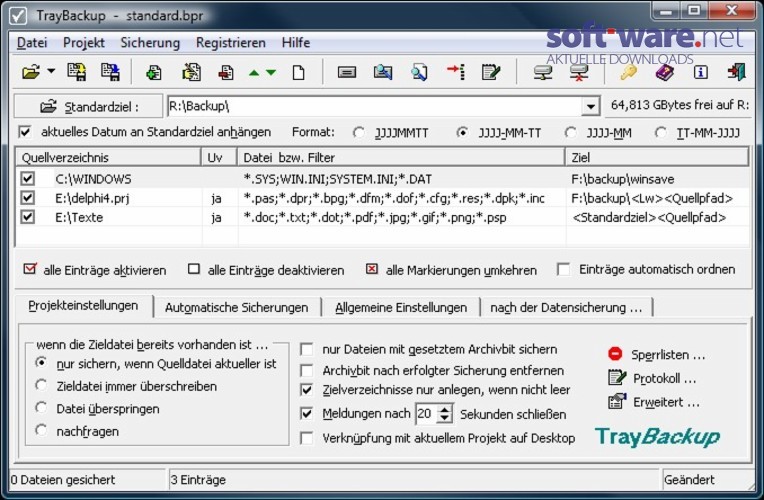This screenshot has height=500, width=764.
Task: Open the Projekt menu
Action: pos(84,43)
